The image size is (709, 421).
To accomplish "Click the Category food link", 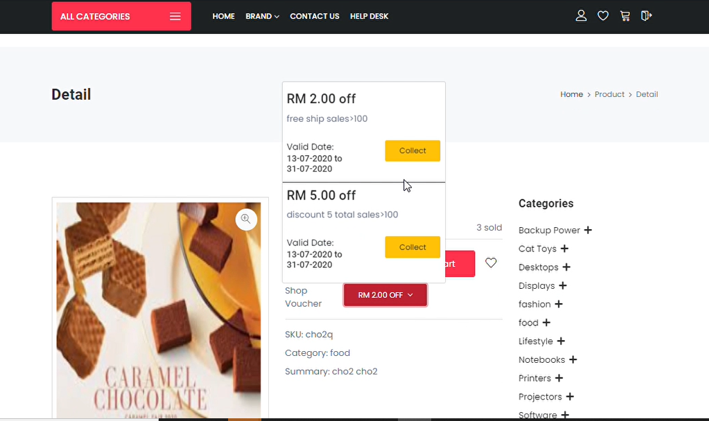I will coord(340,353).
